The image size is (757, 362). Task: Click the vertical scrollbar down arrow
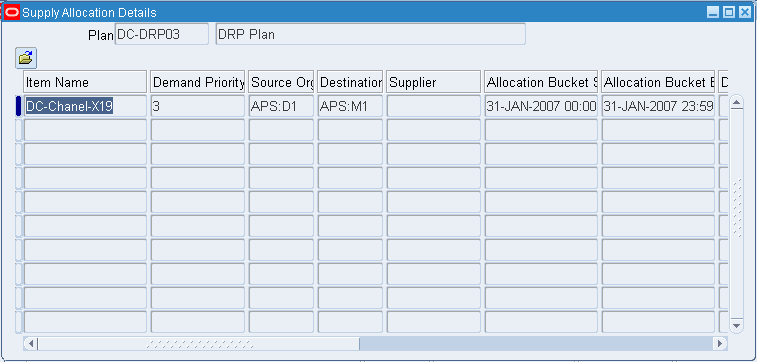pos(736,325)
